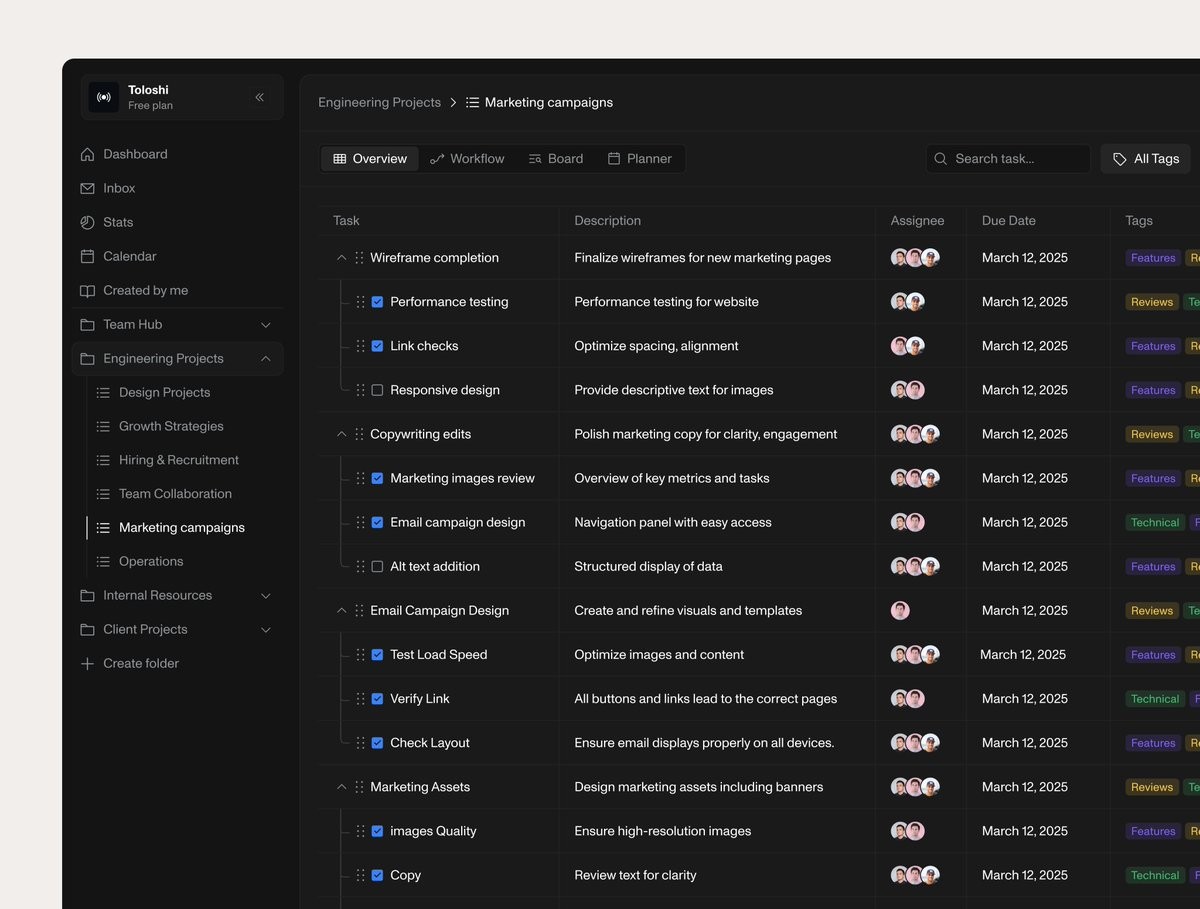
Task: Expand the Internal Resources folder chevron
Action: click(265, 595)
